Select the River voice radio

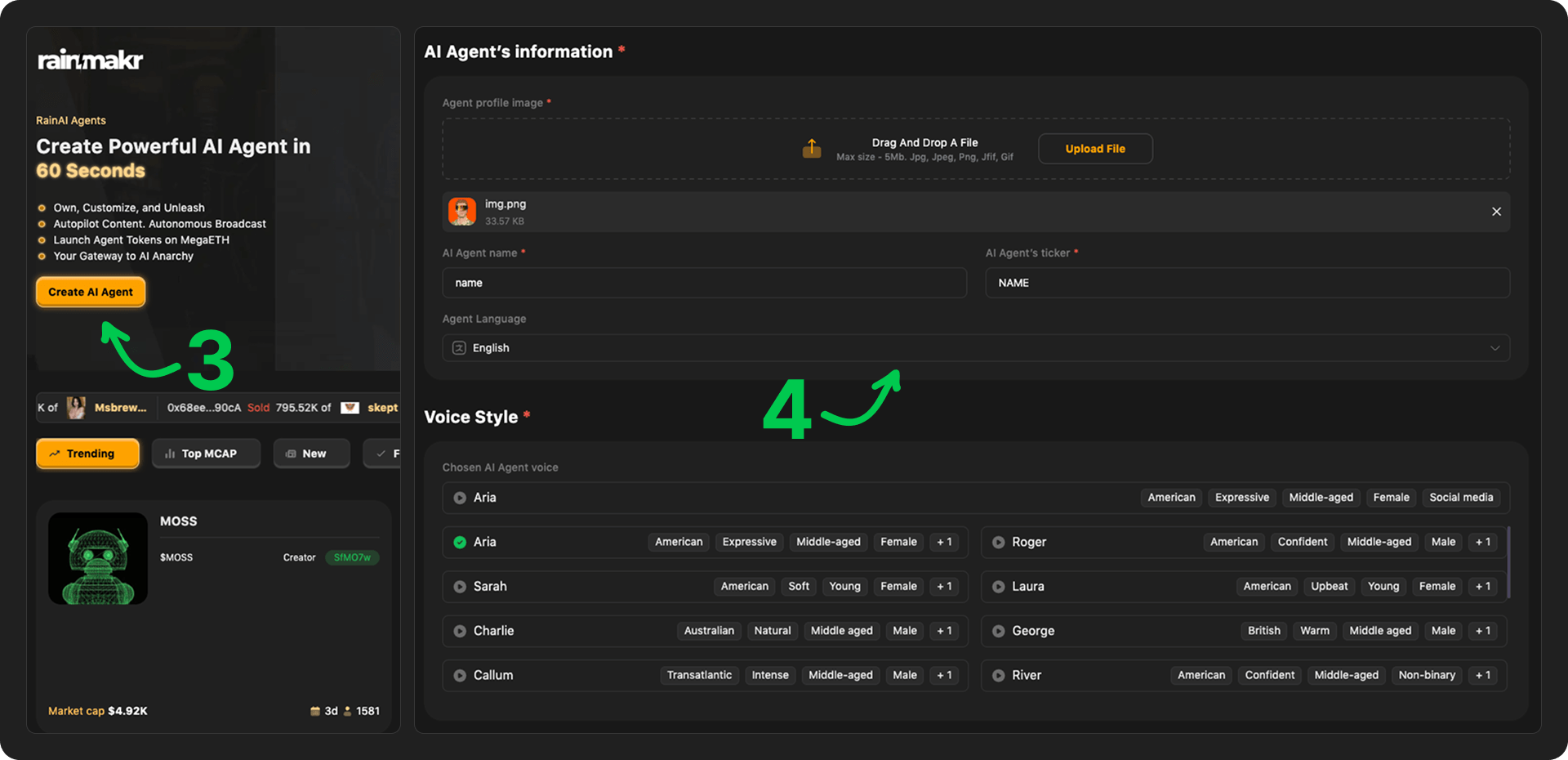click(998, 676)
